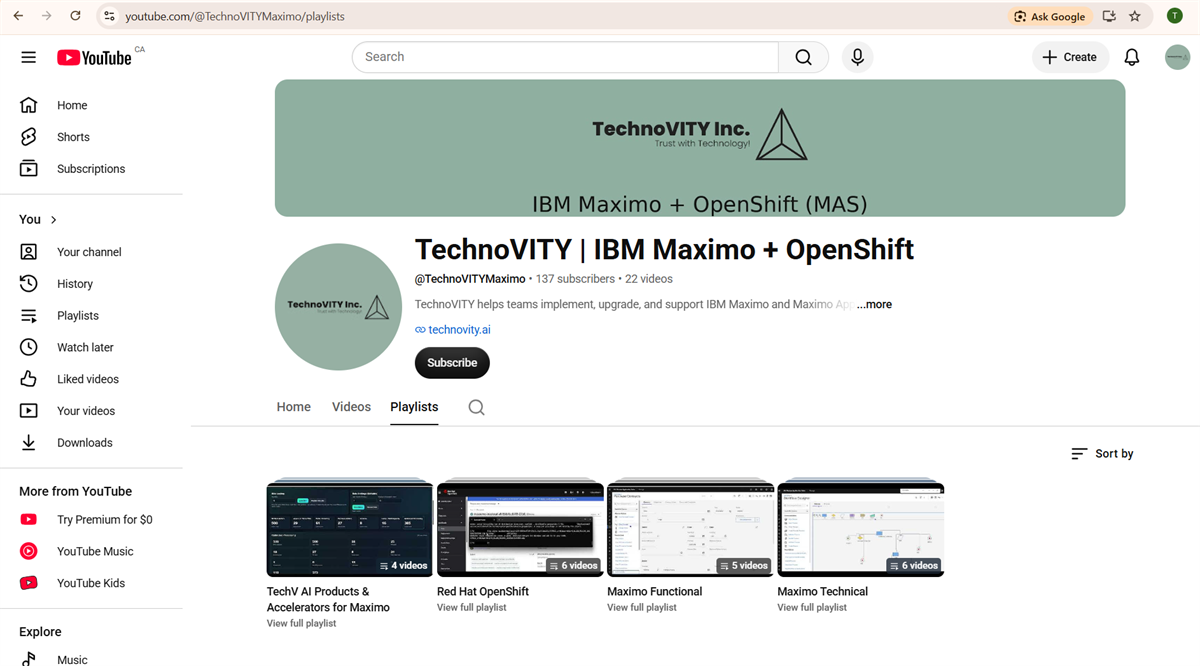The height and width of the screenshot is (666, 1200).
Task: Open the technovity.ai link
Action: coord(459,330)
